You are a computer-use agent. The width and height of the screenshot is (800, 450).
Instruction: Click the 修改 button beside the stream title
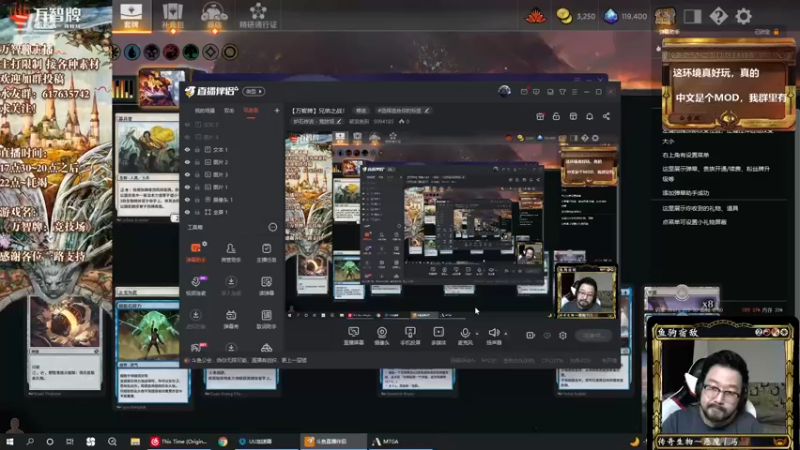click(x=361, y=110)
